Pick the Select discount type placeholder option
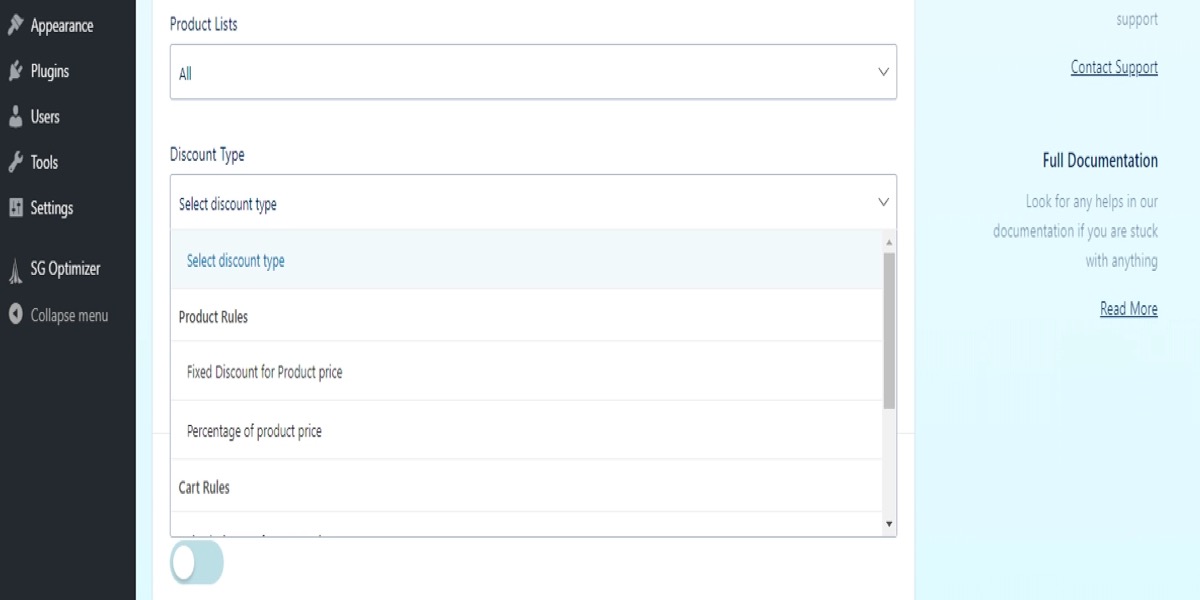 235,261
